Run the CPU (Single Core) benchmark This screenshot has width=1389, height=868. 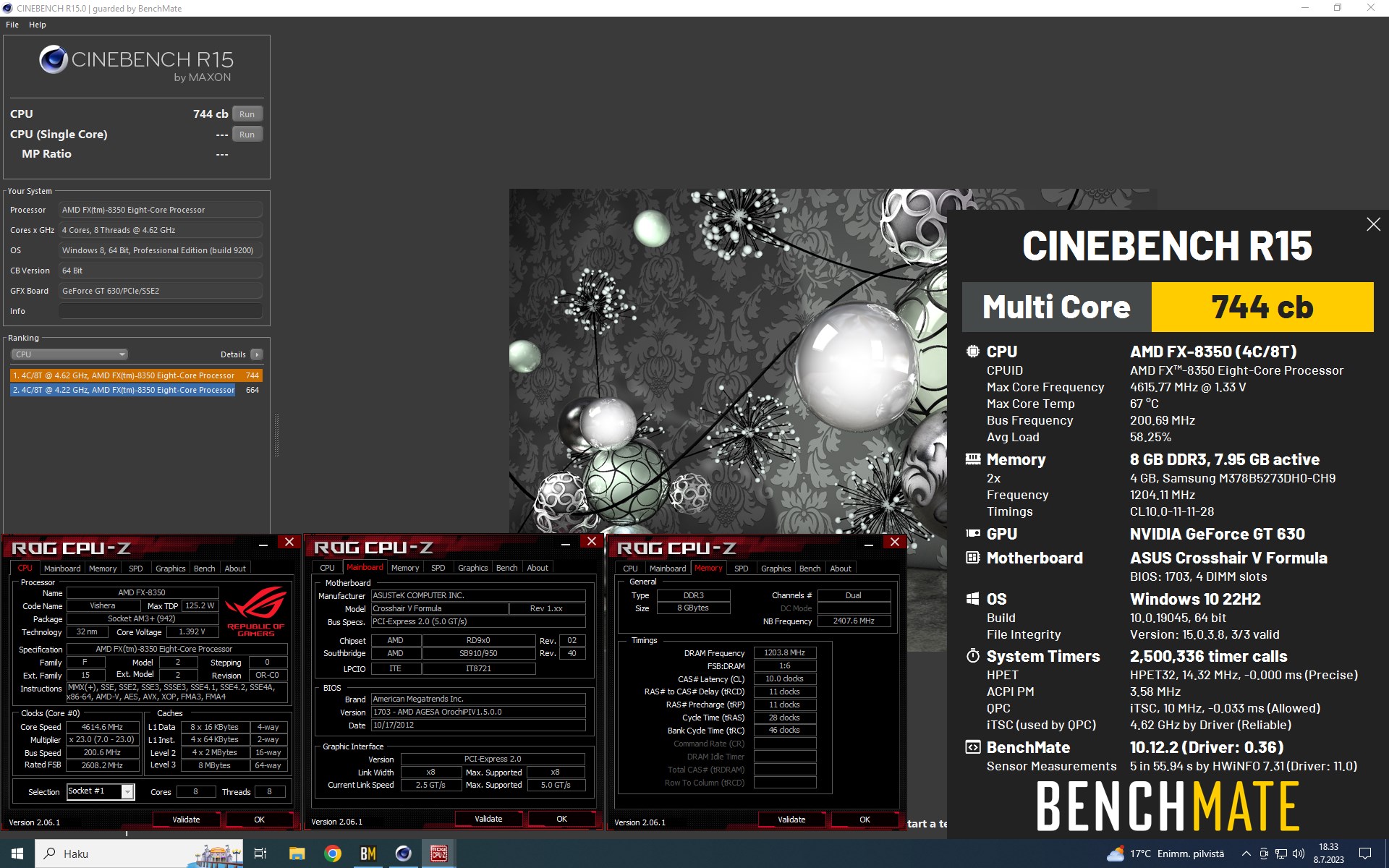coord(247,135)
